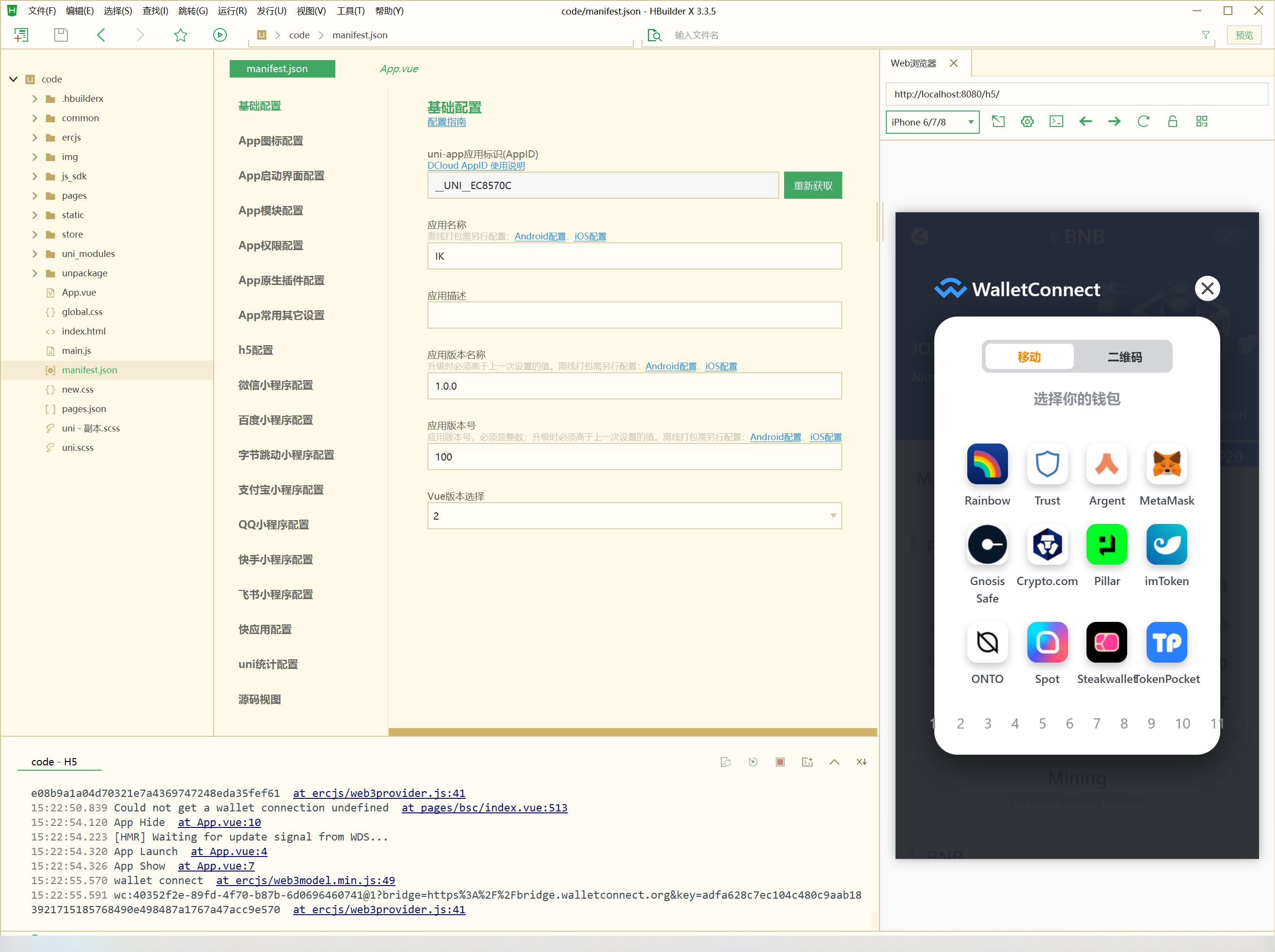
Task: Scroll wallet list to page 2
Action: [x=961, y=723]
